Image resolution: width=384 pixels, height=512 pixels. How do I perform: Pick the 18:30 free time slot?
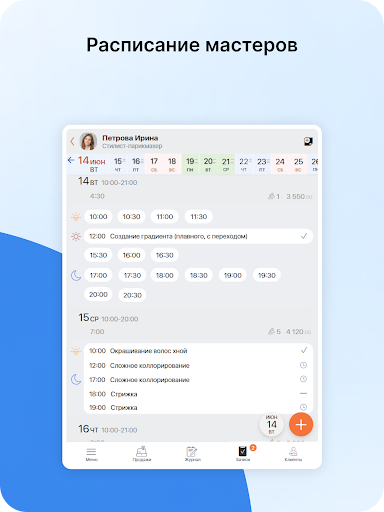[x=199, y=275]
